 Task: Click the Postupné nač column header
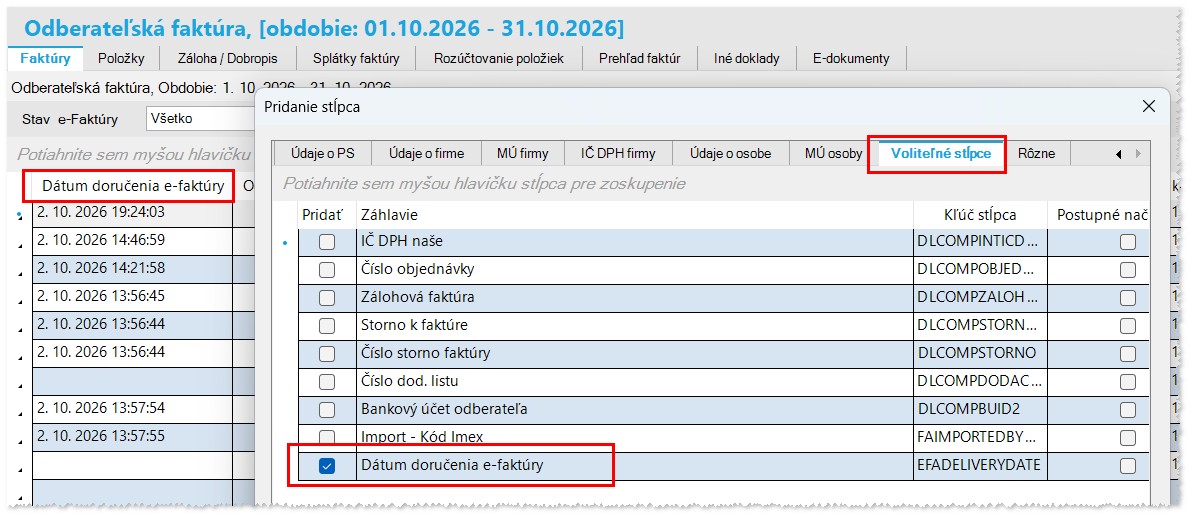(1099, 215)
